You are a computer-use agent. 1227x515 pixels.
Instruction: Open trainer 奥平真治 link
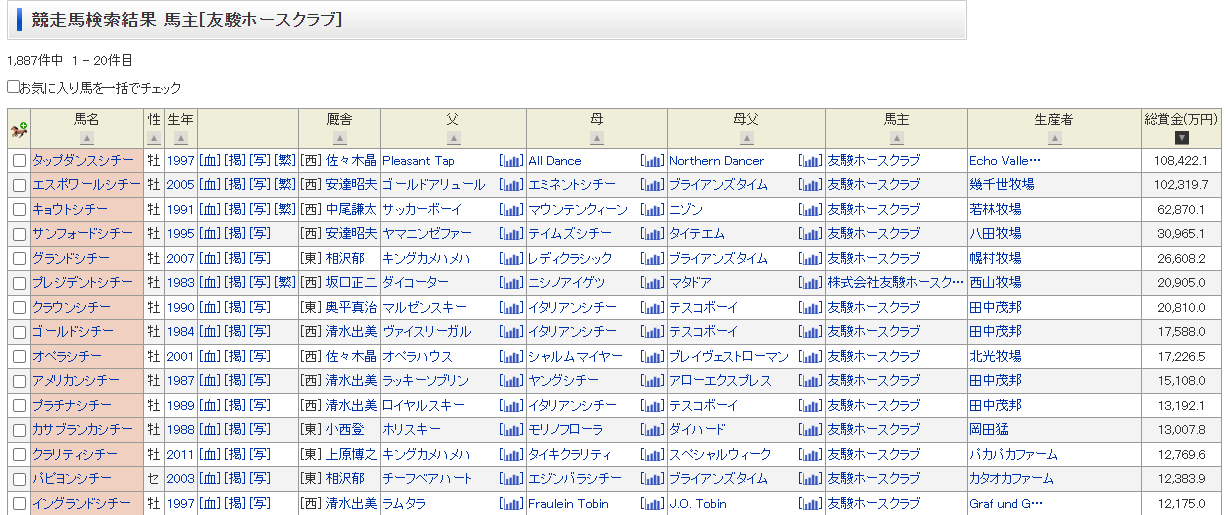350,308
